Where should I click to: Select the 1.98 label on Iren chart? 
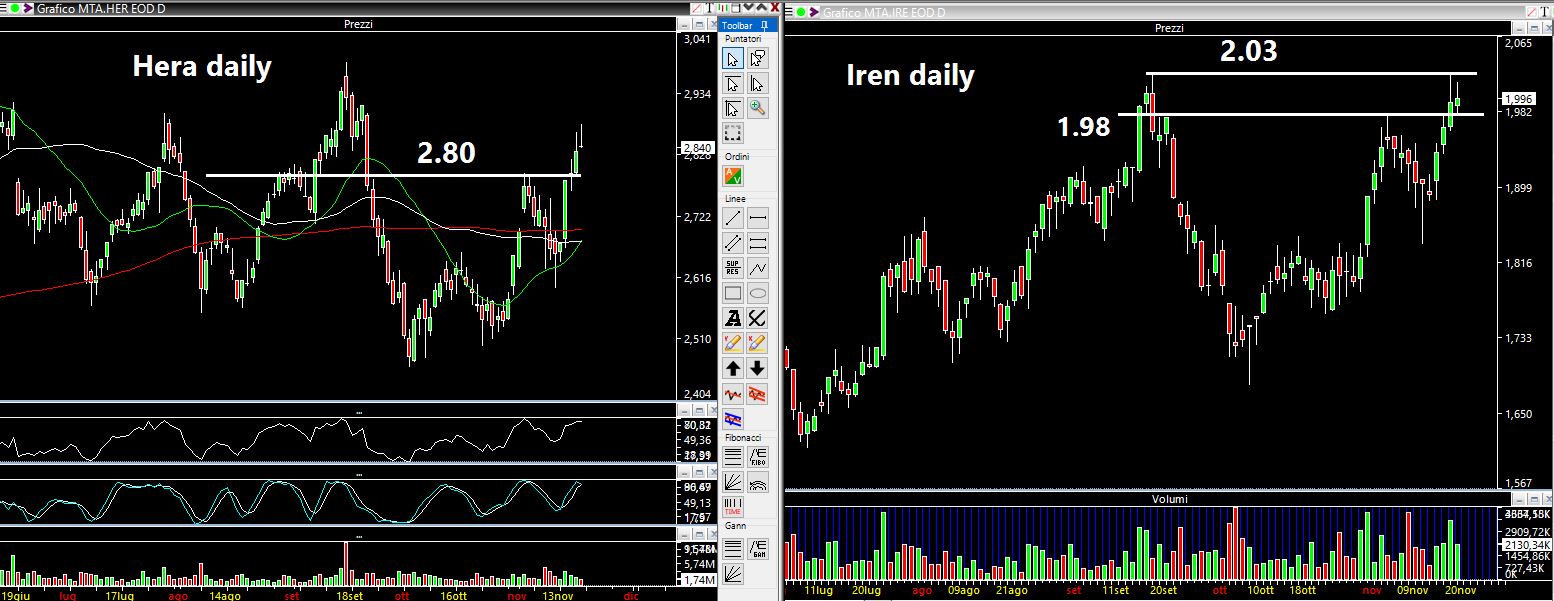pos(1084,127)
